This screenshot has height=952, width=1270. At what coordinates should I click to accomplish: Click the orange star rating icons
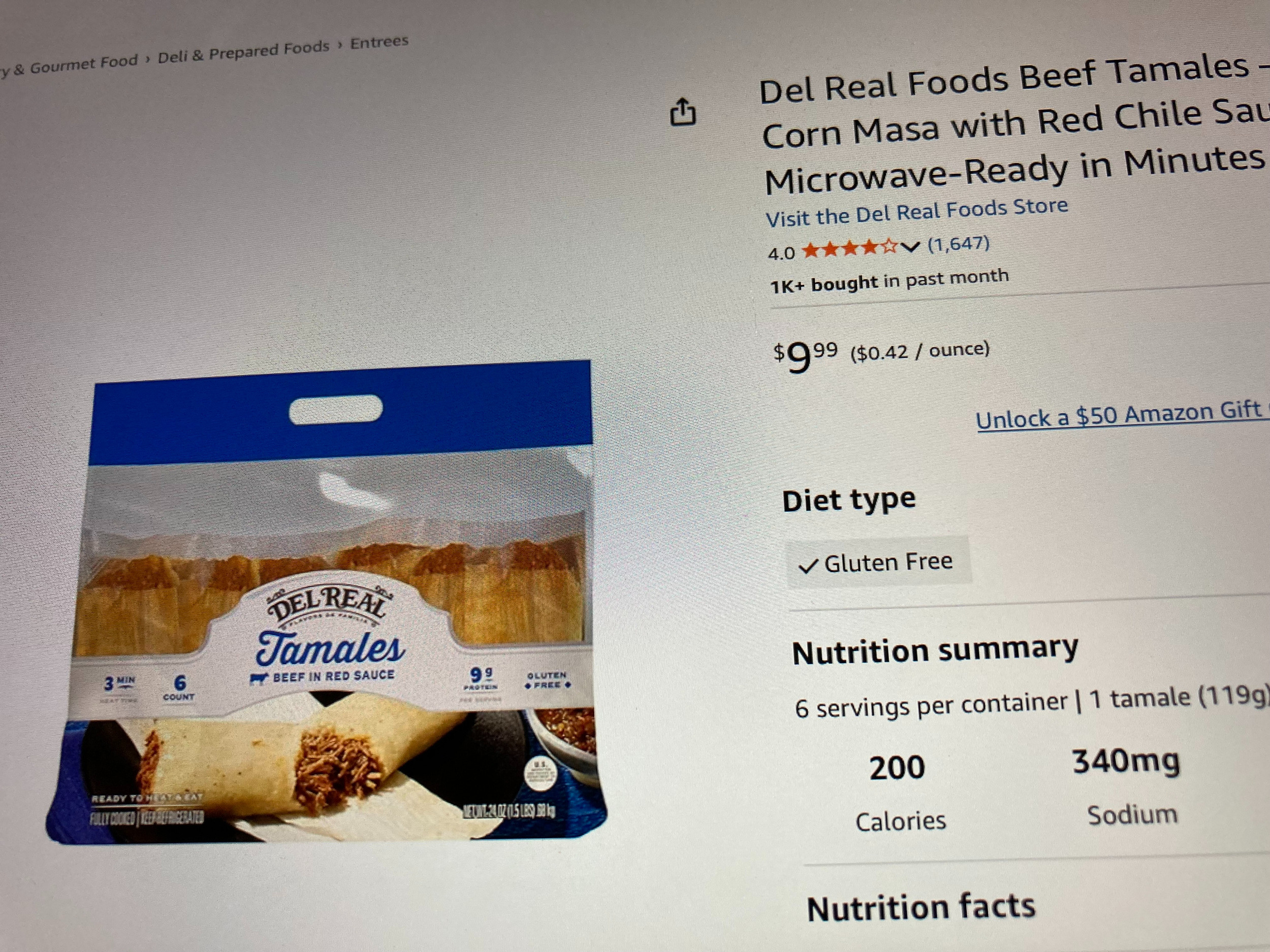click(x=850, y=248)
